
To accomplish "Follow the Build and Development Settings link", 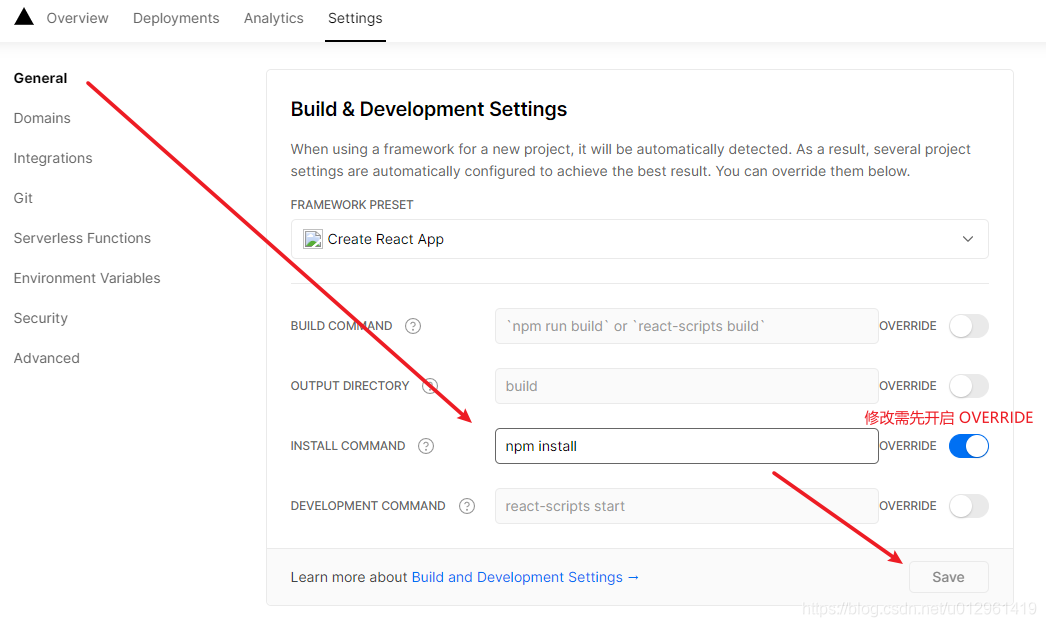I will 525,577.
